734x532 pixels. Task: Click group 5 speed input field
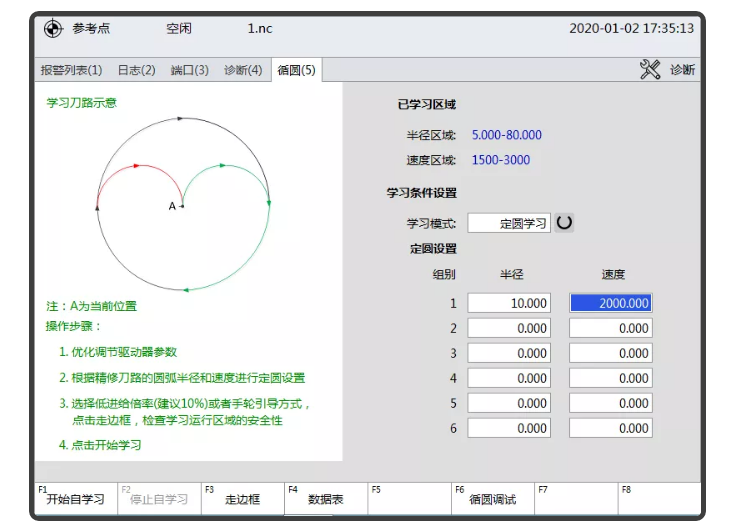click(x=610, y=403)
